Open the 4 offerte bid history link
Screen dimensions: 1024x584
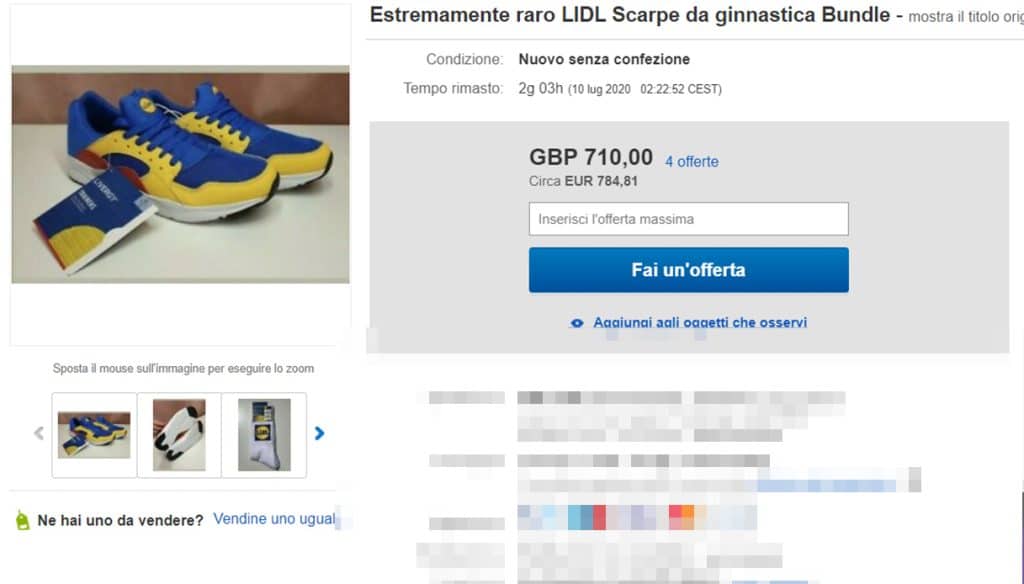[x=692, y=161]
